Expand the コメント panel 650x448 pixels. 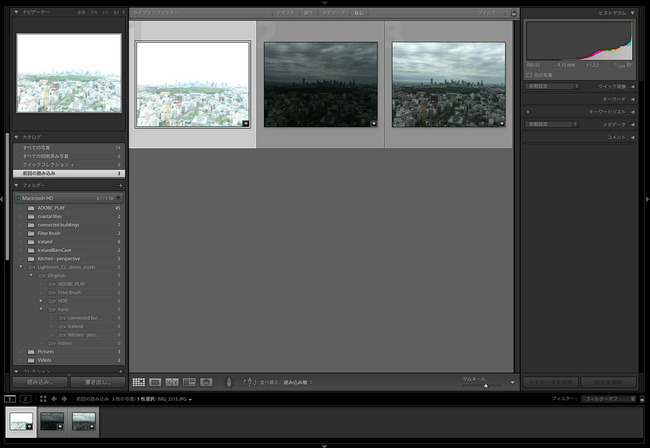[x=633, y=137]
